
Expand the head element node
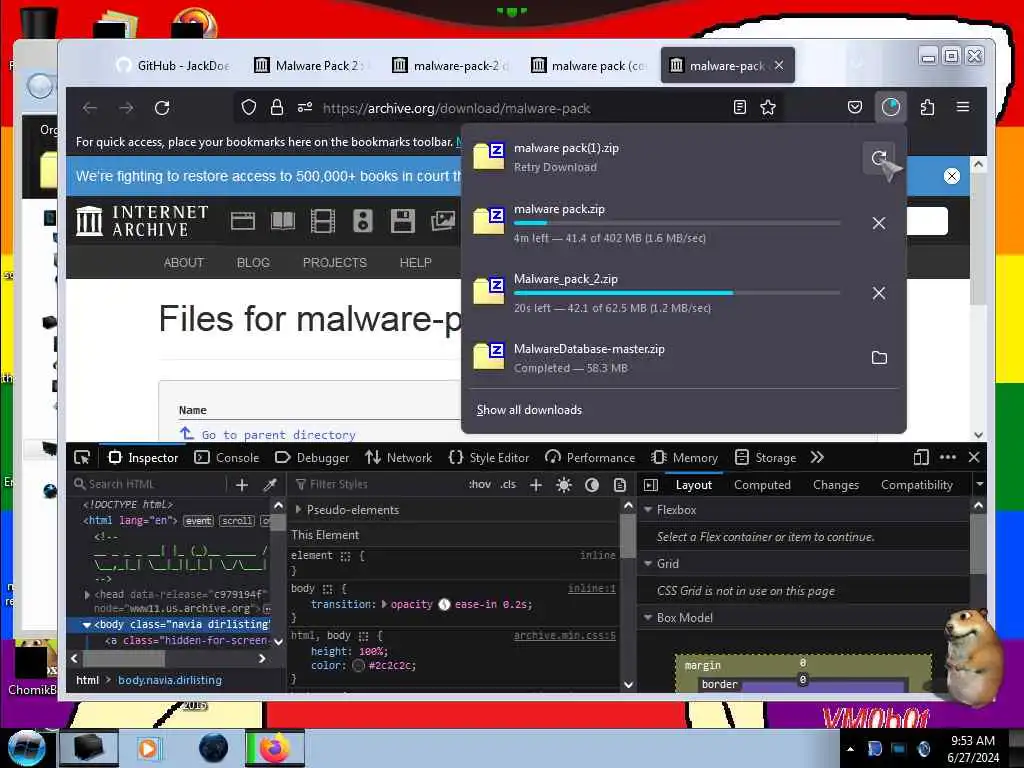87,595
